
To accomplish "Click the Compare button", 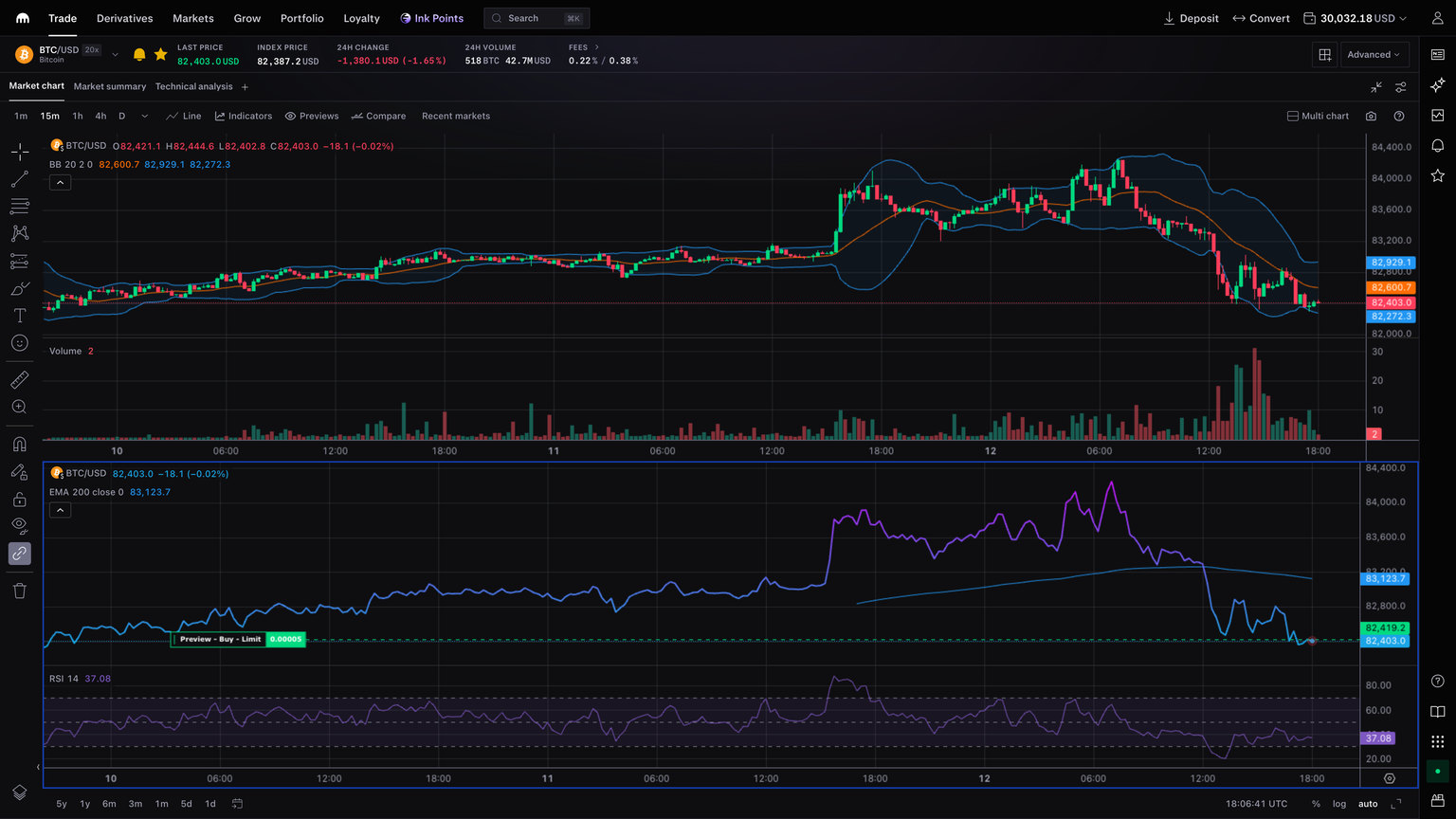I will tap(378, 116).
